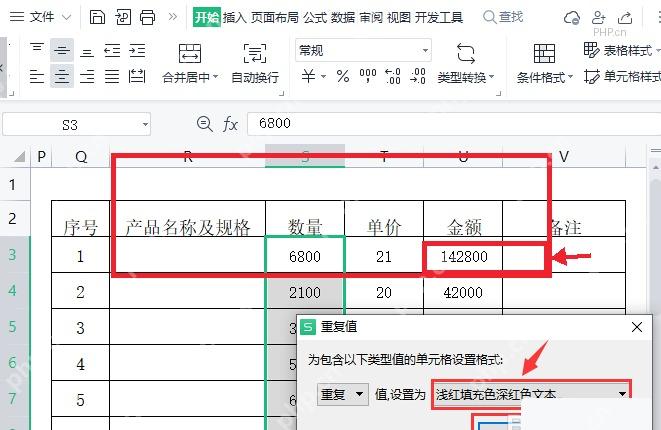Viewport: 661px width, 430px height.
Task: Open currency format dropdown arrow
Action: click(324, 77)
